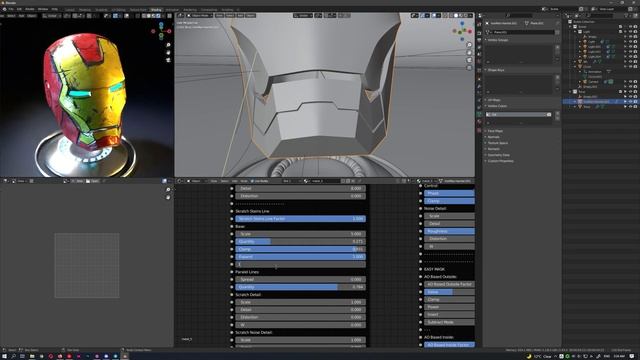Zoom the rendered preview viewport with the magnifier icon

(x=168, y=45)
